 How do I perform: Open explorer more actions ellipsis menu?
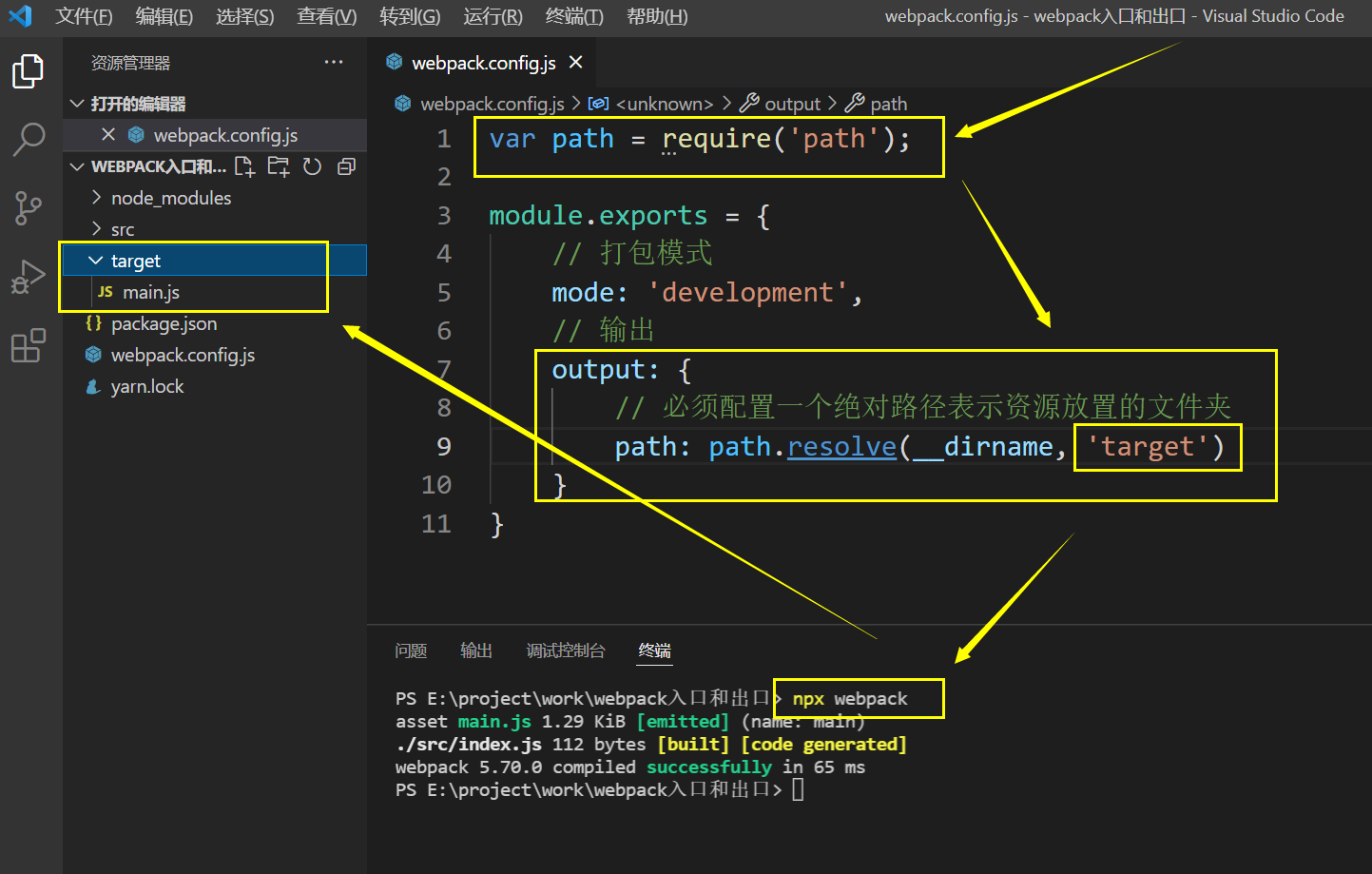[334, 63]
